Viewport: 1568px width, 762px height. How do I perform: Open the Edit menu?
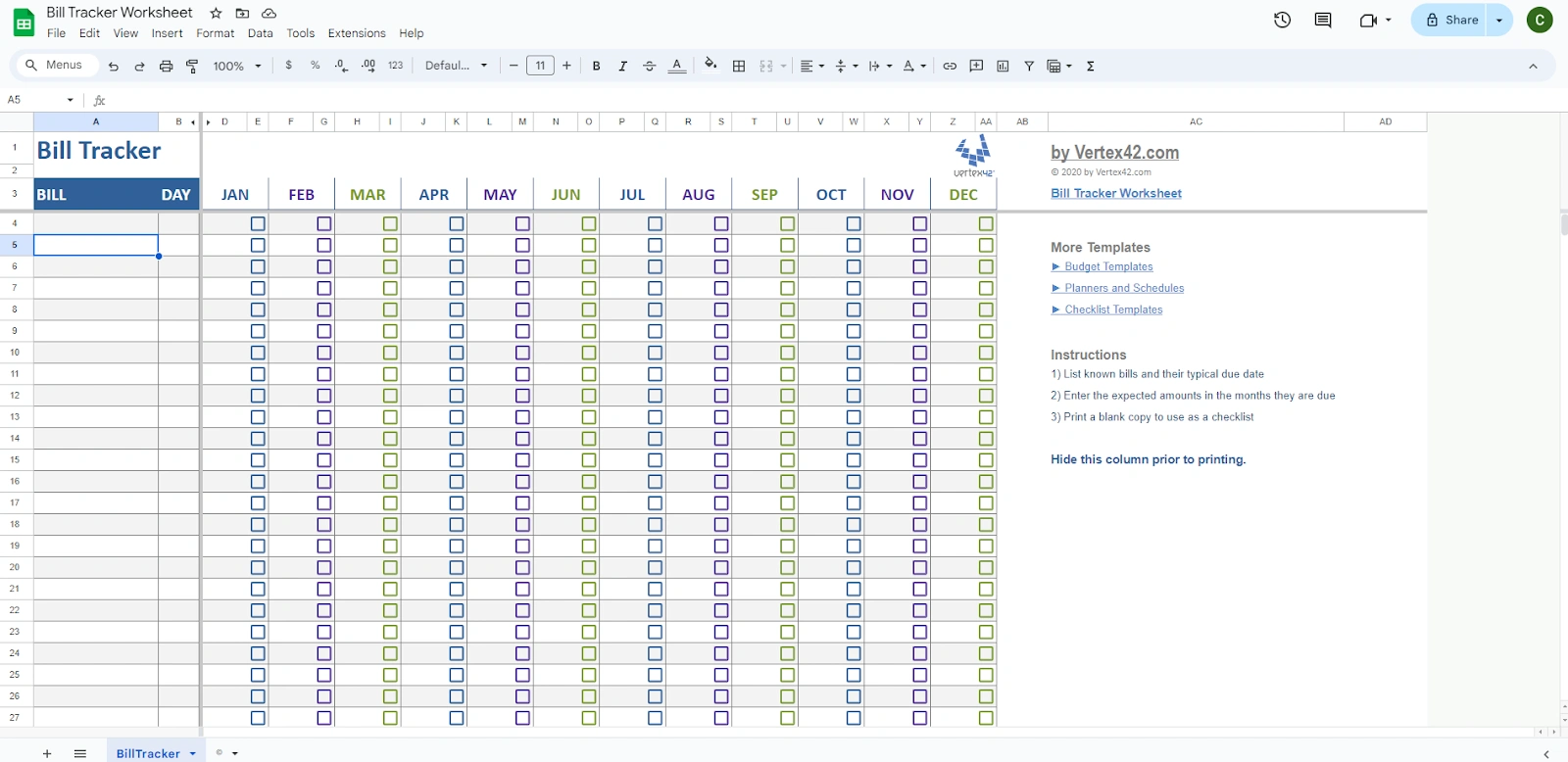[x=89, y=33]
